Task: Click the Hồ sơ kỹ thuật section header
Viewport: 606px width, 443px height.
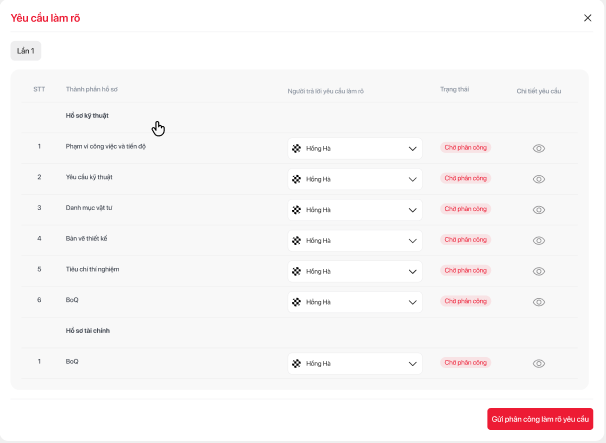Action: (87, 116)
